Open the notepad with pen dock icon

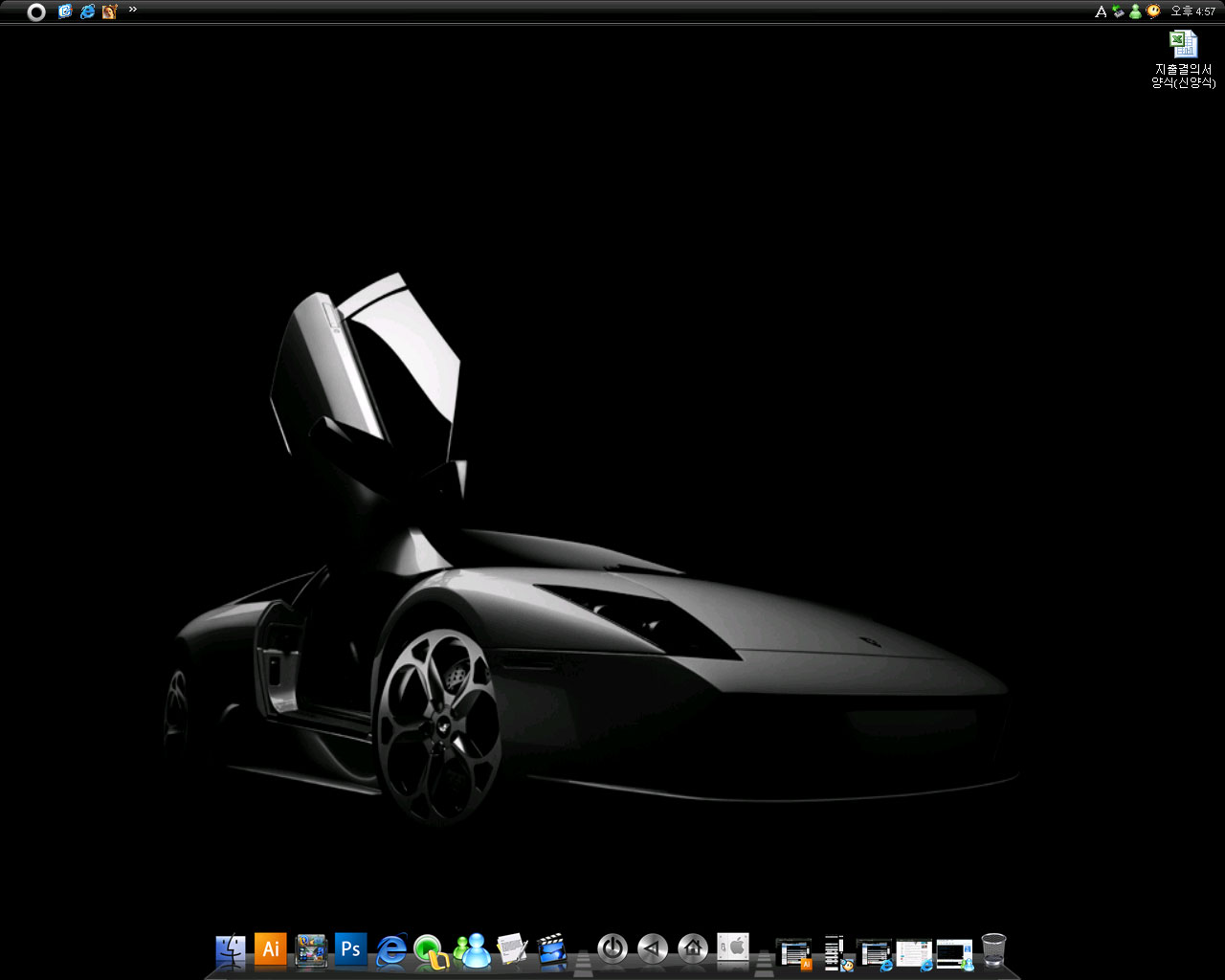click(x=512, y=949)
